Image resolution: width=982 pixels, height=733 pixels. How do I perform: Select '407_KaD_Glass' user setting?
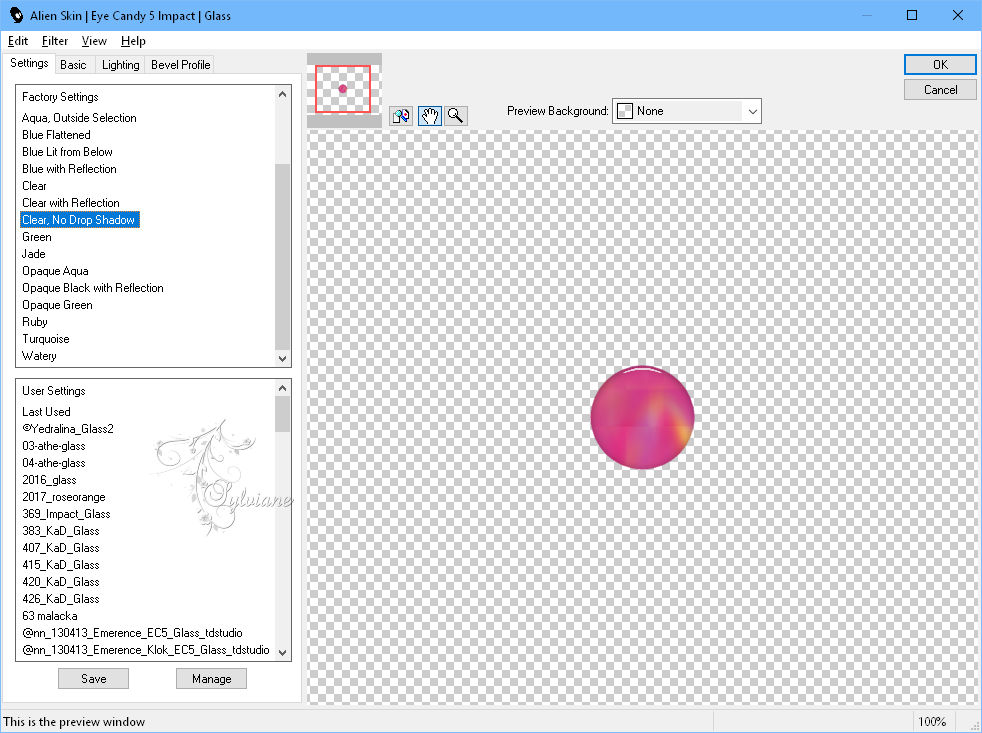click(x=61, y=547)
